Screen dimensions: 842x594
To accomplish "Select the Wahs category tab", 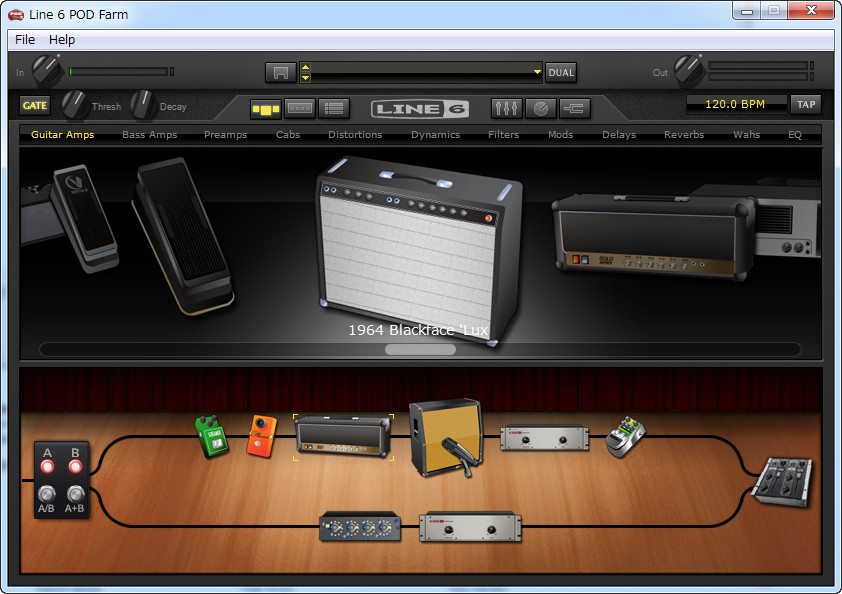I will [746, 134].
